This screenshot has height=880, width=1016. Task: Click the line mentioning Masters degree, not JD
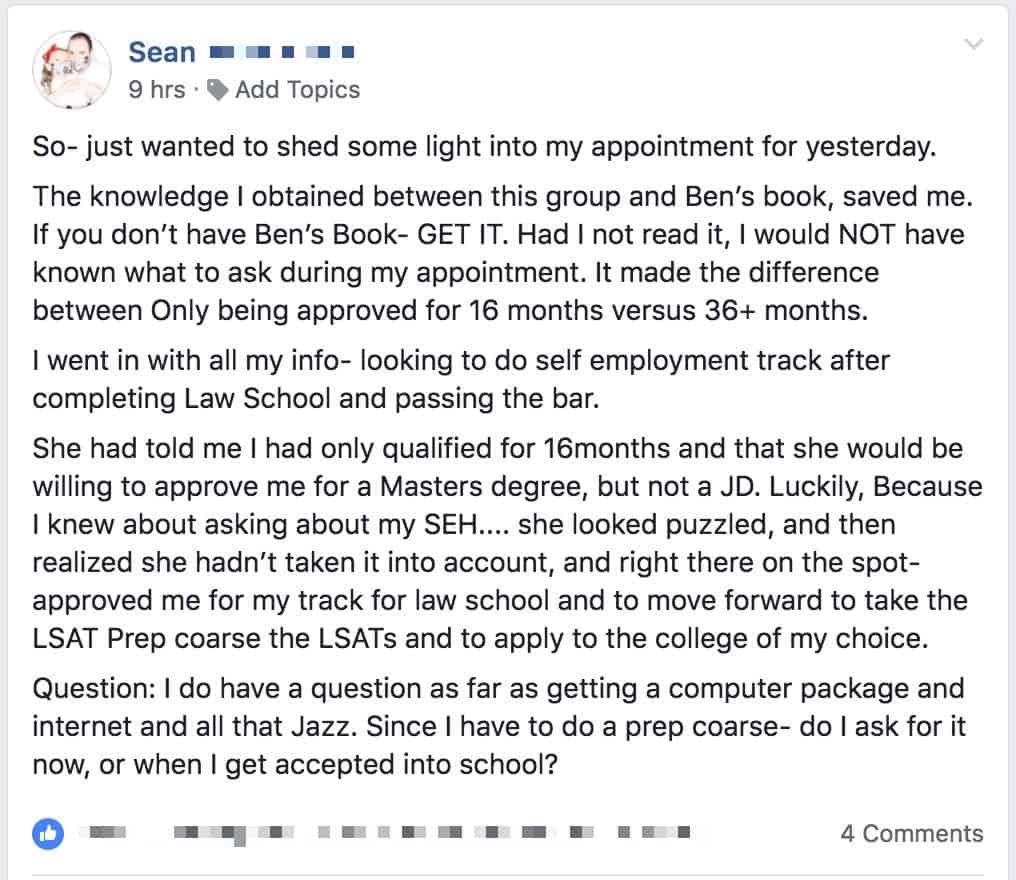pyautogui.click(x=507, y=487)
